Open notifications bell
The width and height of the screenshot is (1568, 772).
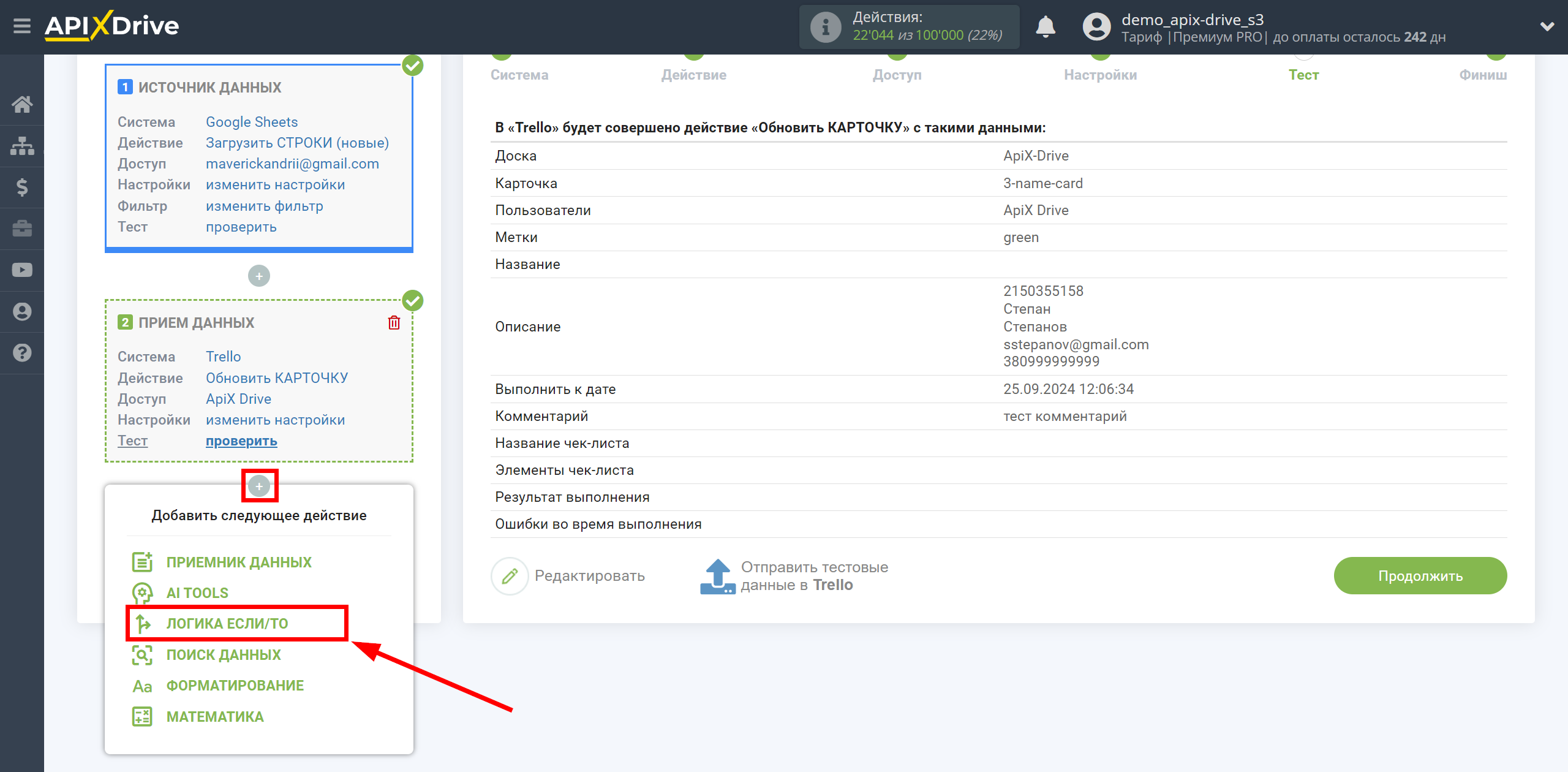1046,27
